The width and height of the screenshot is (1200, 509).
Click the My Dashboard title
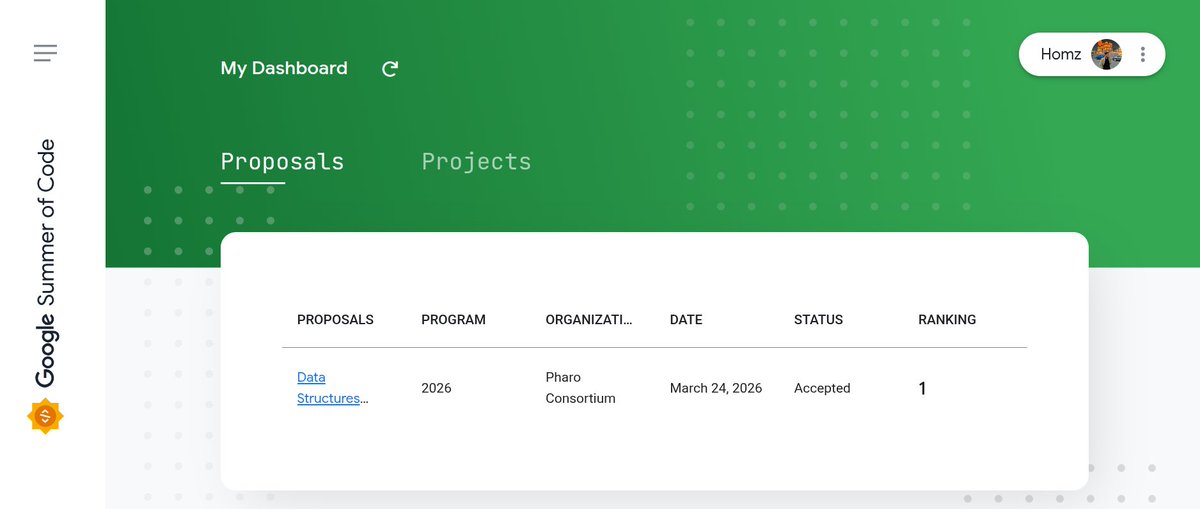[x=284, y=68]
